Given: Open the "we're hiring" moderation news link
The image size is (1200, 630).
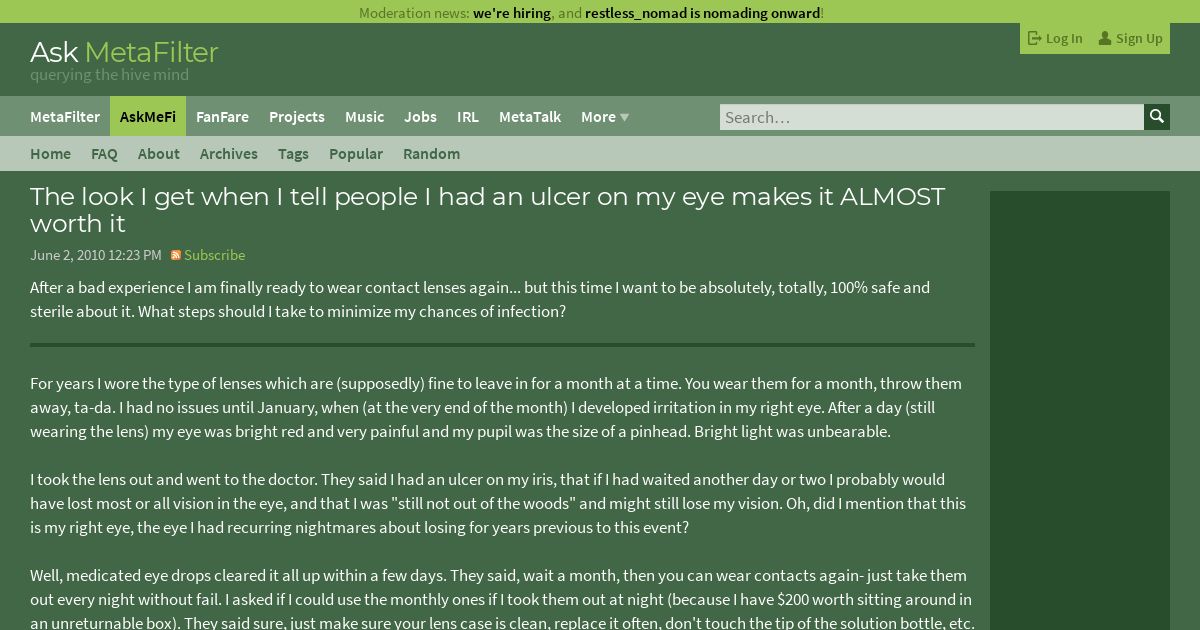Looking at the screenshot, I should point(512,13).
